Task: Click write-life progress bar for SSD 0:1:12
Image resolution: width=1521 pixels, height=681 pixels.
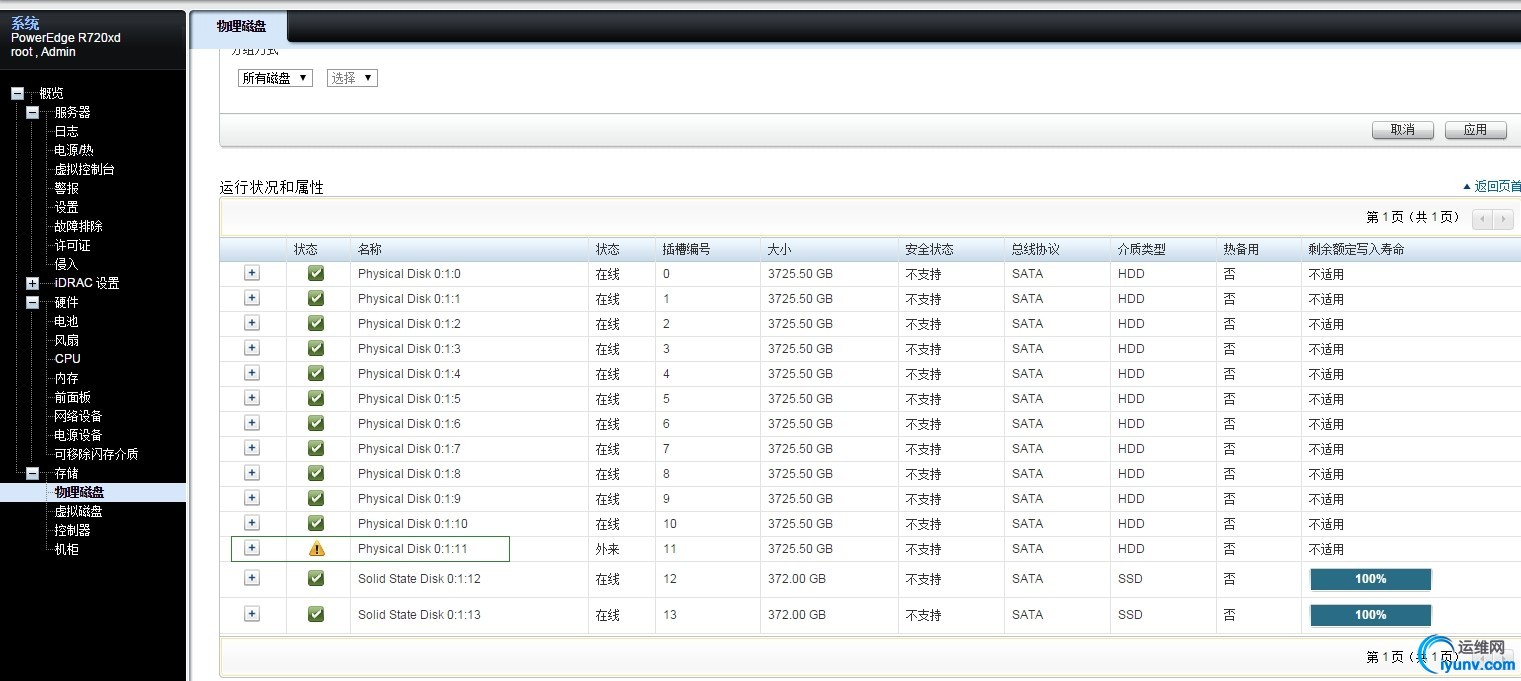Action: tap(1371, 579)
